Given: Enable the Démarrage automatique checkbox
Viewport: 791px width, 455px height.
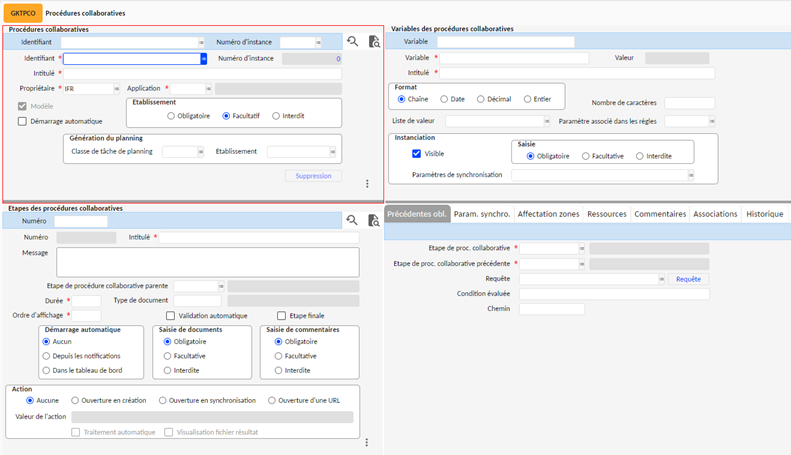Looking at the screenshot, I should coord(23,122).
